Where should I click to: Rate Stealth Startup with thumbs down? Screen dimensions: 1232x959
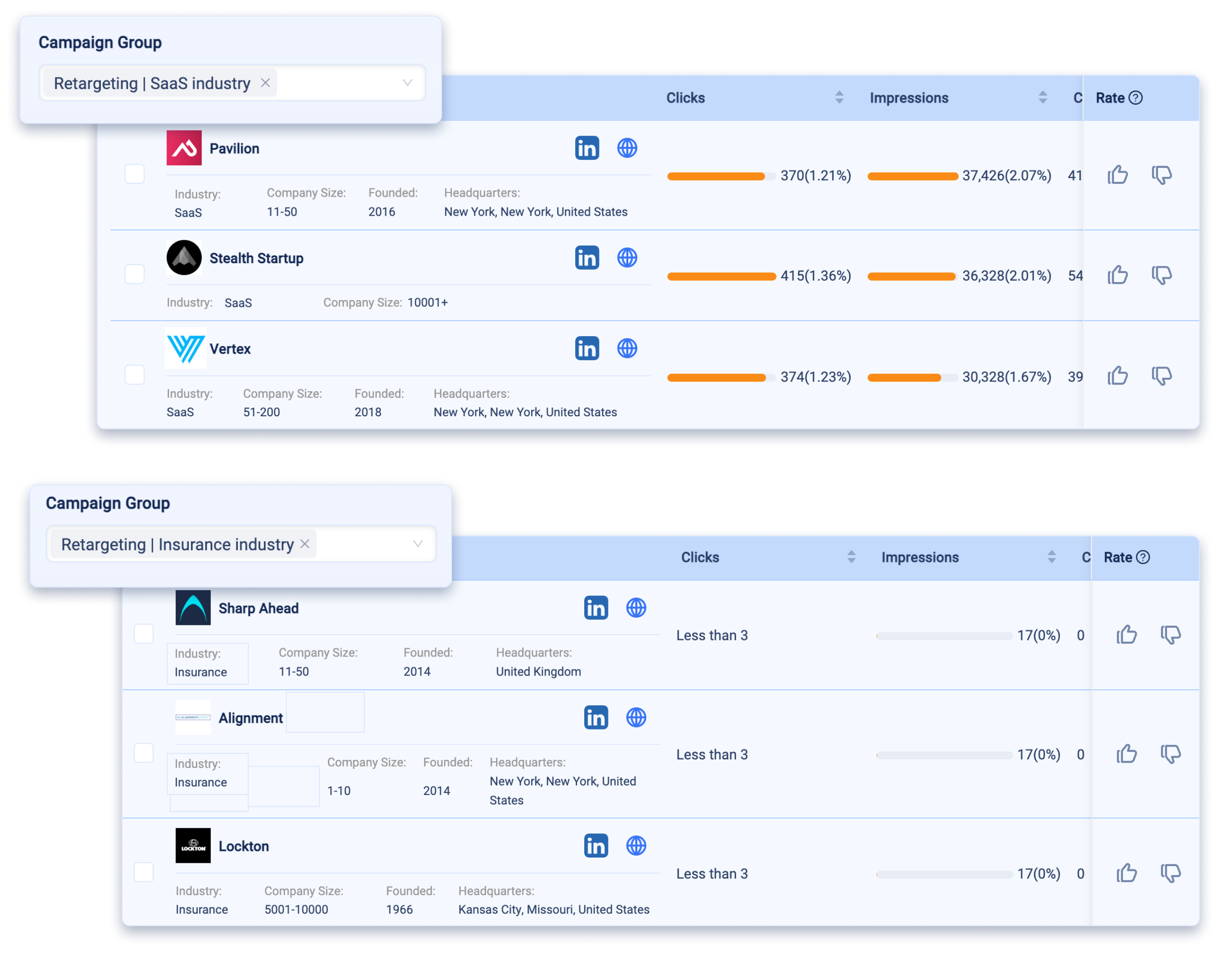click(1161, 275)
